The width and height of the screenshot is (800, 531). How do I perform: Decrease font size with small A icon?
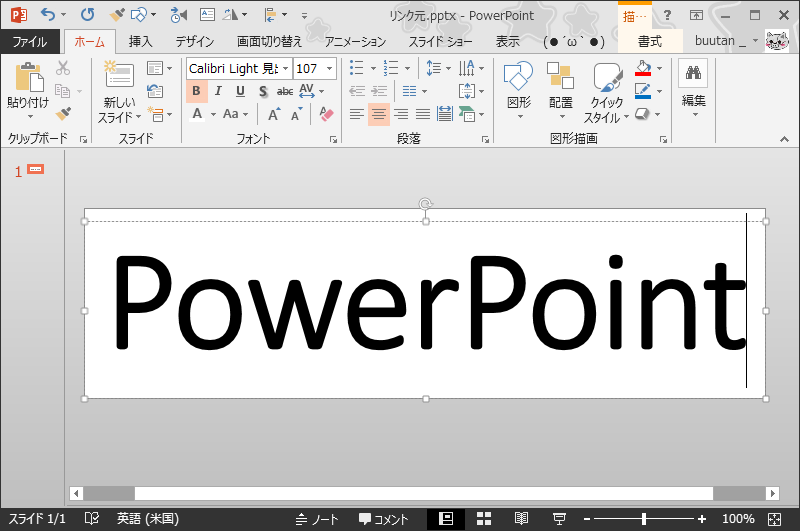tap(296, 114)
